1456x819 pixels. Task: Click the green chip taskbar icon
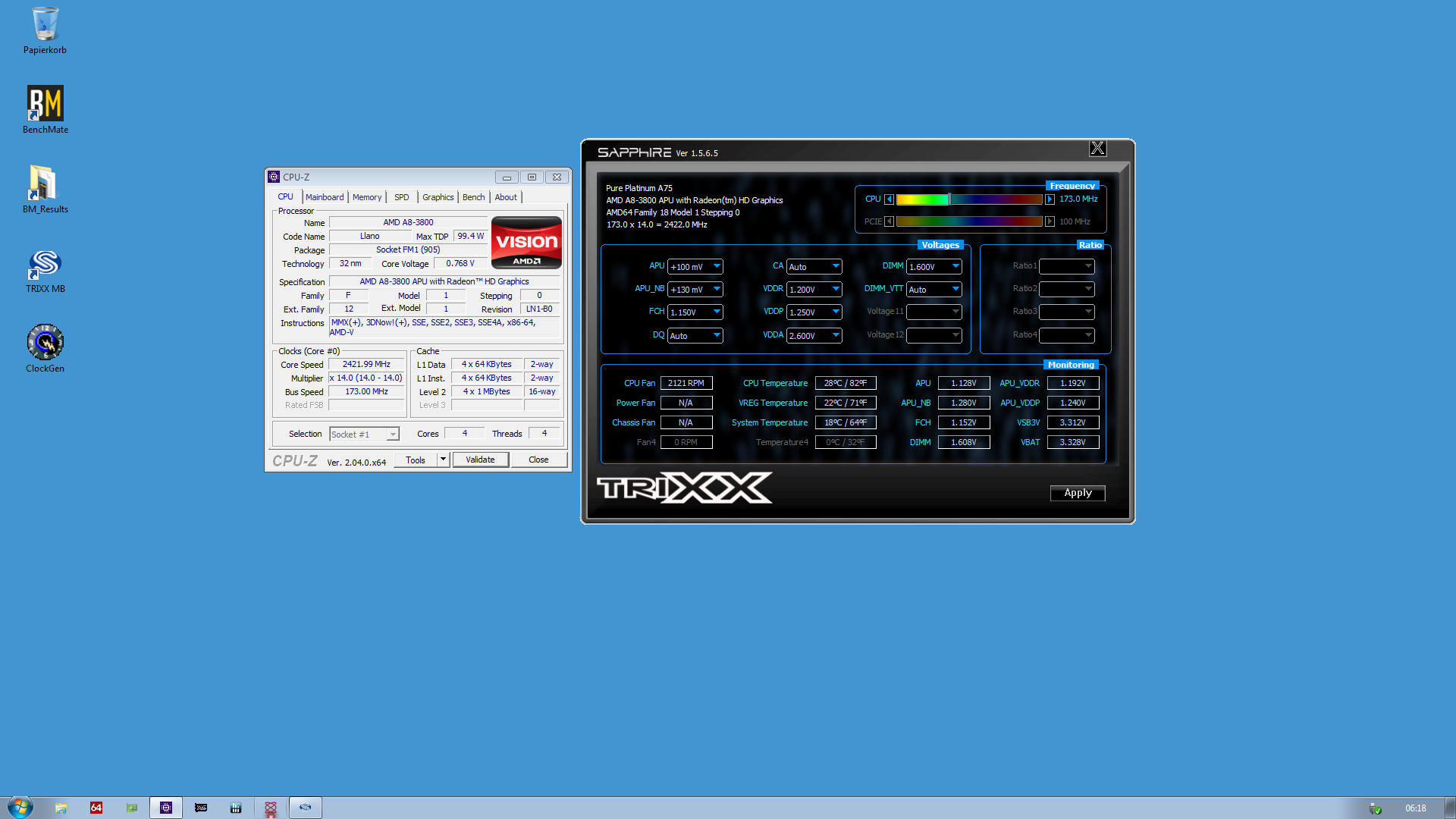pos(131,808)
